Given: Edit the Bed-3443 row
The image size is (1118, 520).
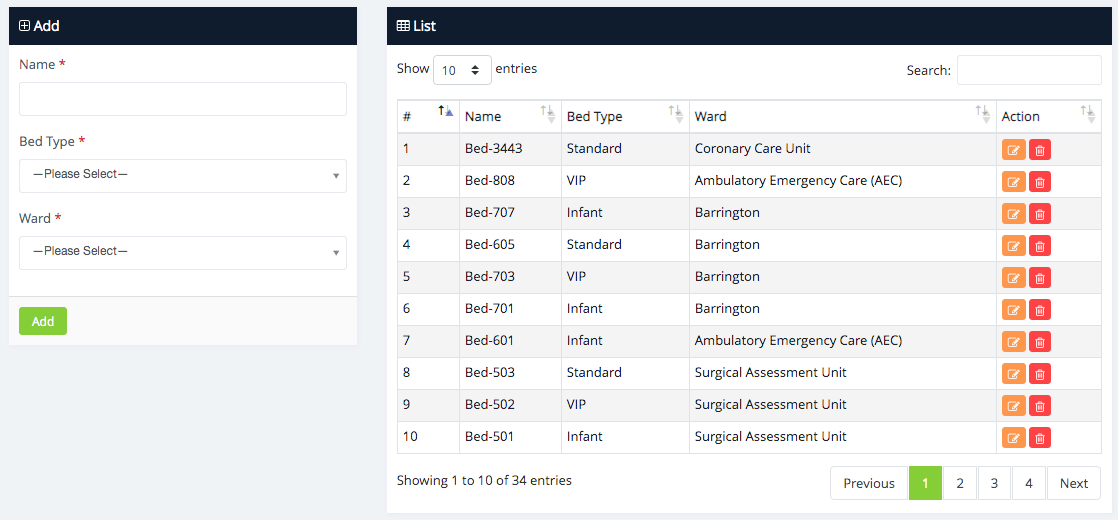Looking at the screenshot, I should (x=1014, y=149).
